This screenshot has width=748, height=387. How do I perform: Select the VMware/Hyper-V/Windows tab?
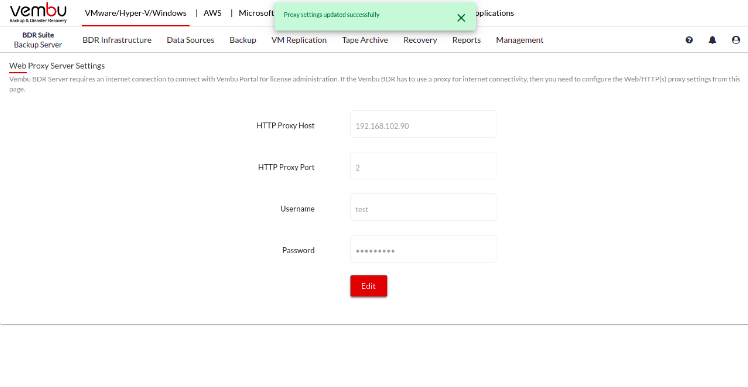tap(135, 13)
